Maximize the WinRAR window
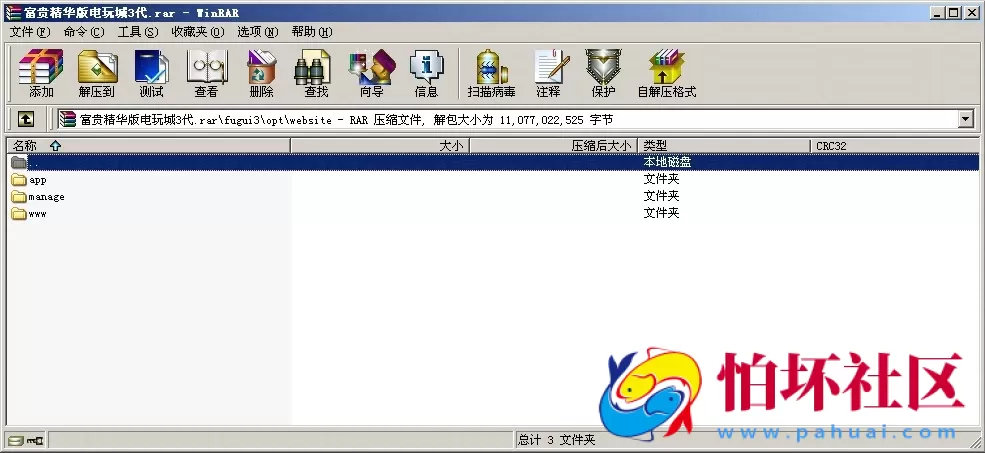The width and height of the screenshot is (985, 453). coord(954,13)
